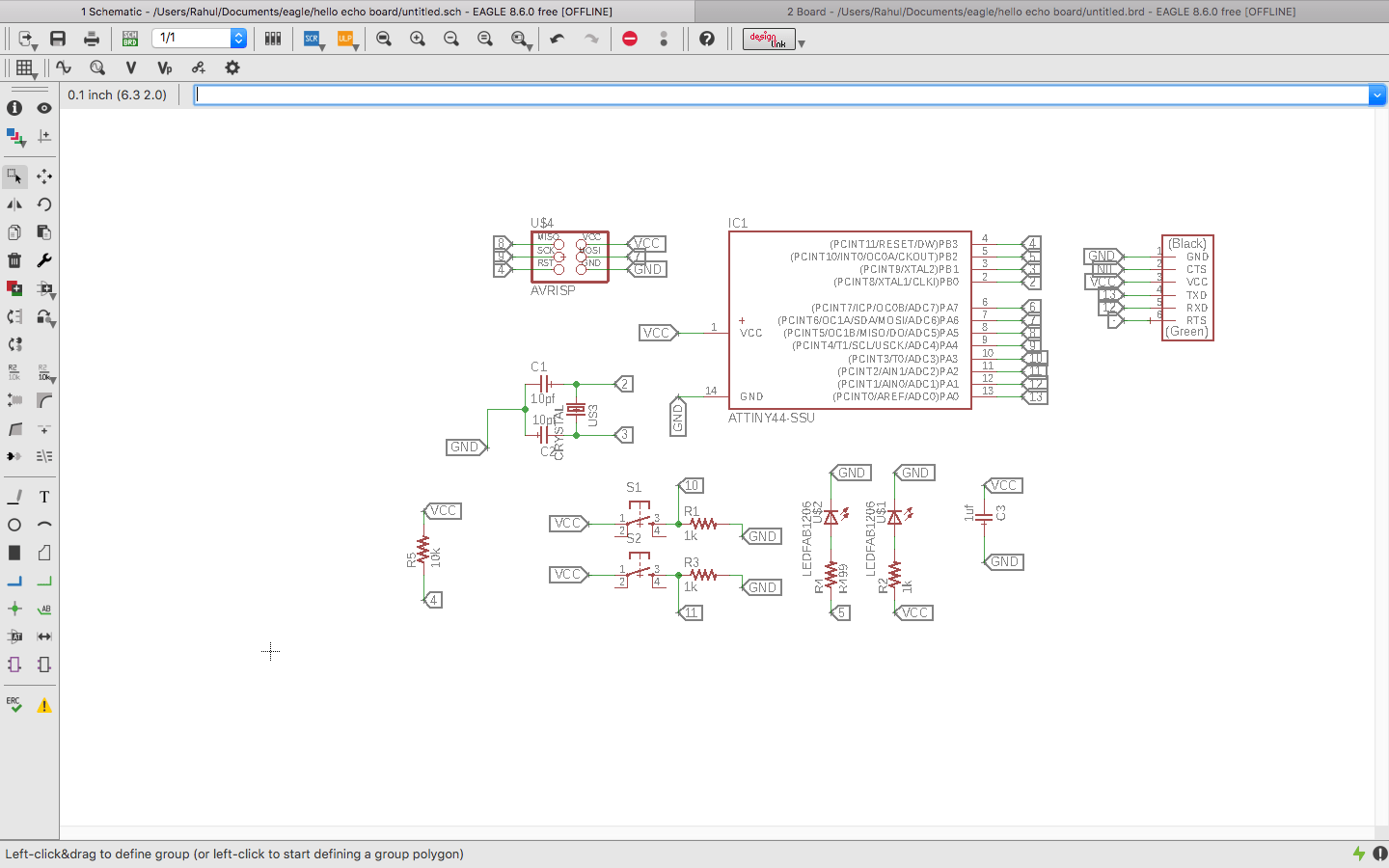Open the file export/open toolbar icon
This screenshot has height=868, width=1389.
(26, 39)
